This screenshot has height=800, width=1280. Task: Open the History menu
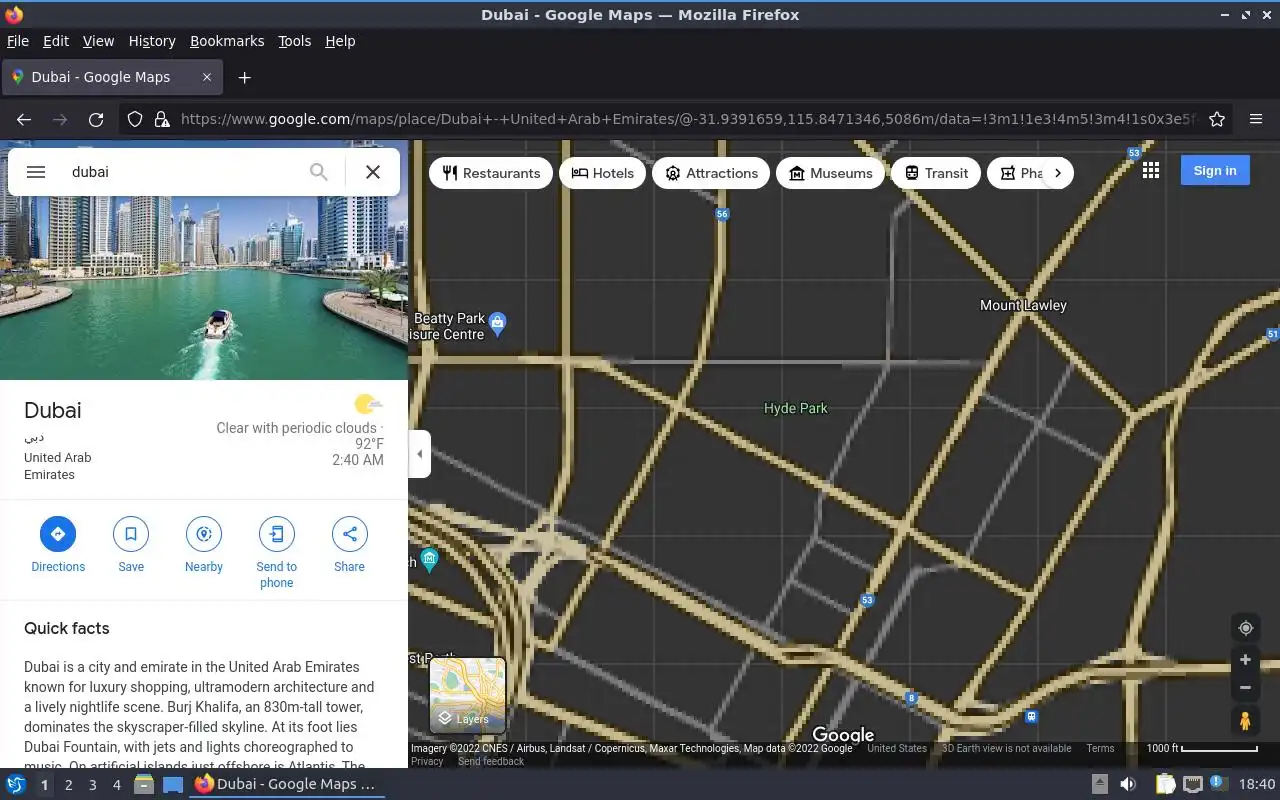tap(152, 41)
